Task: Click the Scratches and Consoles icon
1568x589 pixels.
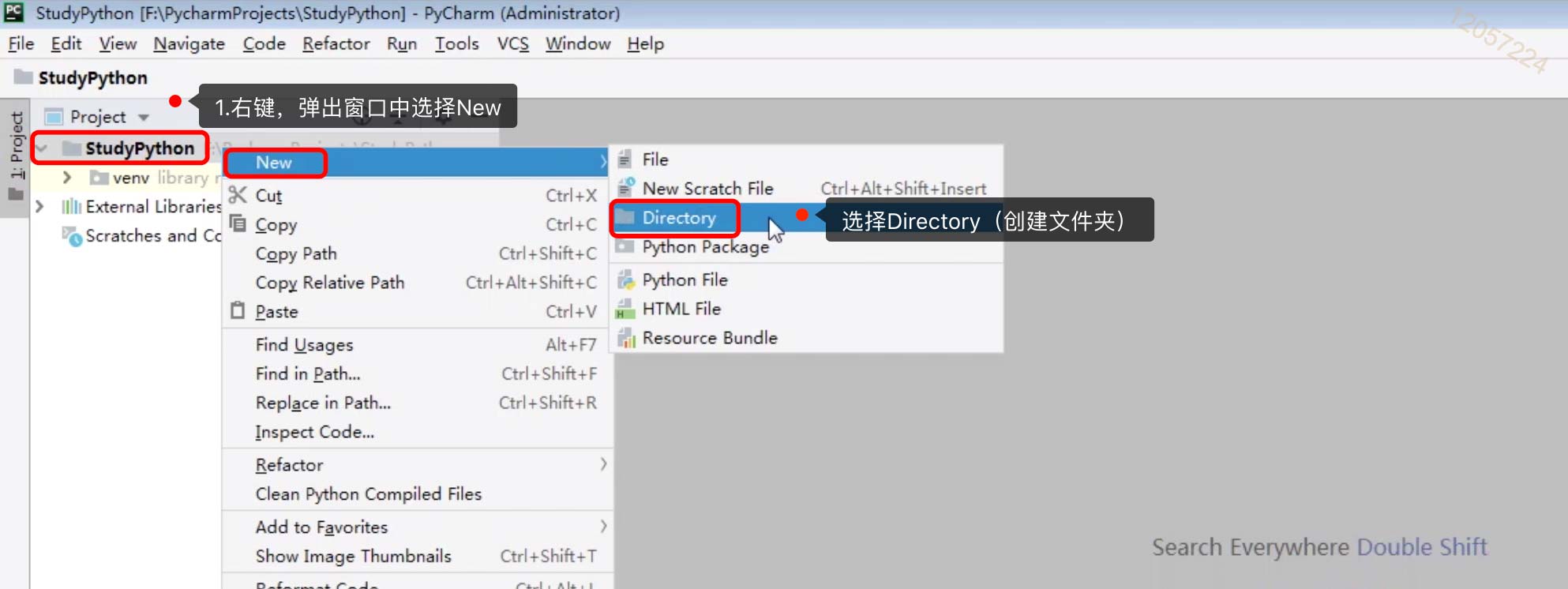Action: pyautogui.click(x=72, y=236)
